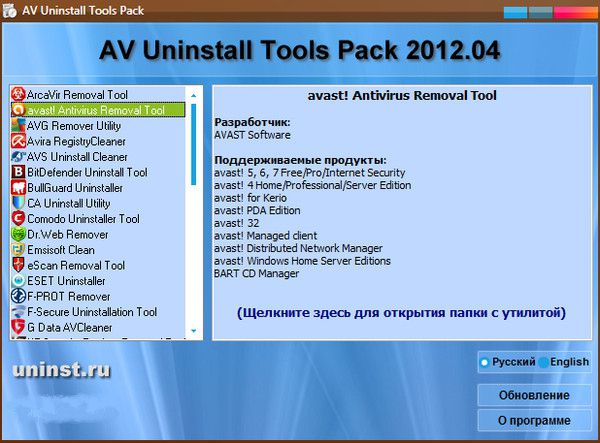Select Comodo Uninstaller Tool entry
Viewport: 600px width, 443px height.
pyautogui.click(x=98, y=219)
